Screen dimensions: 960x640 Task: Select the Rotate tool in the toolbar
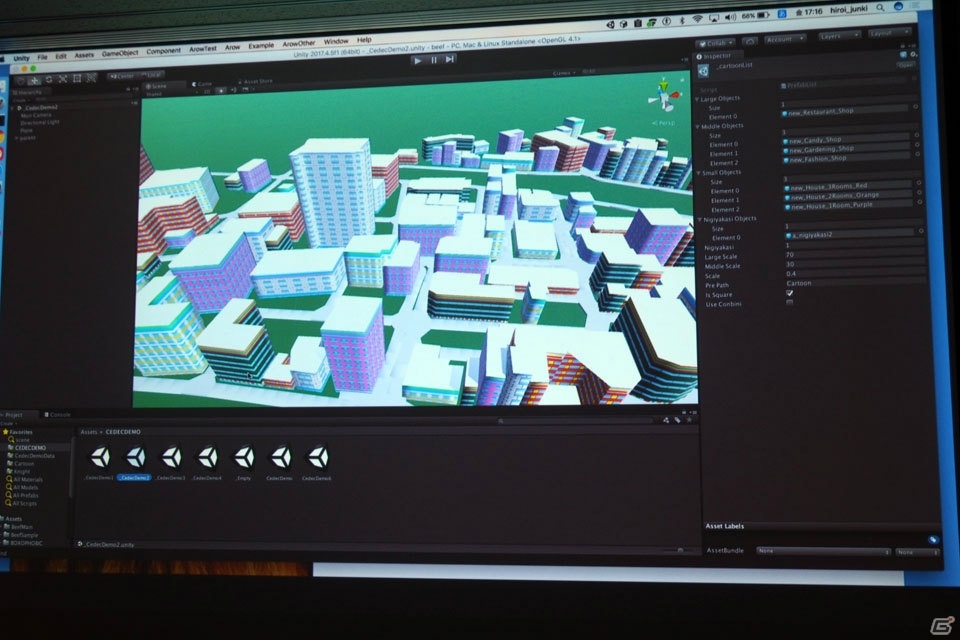coord(49,80)
